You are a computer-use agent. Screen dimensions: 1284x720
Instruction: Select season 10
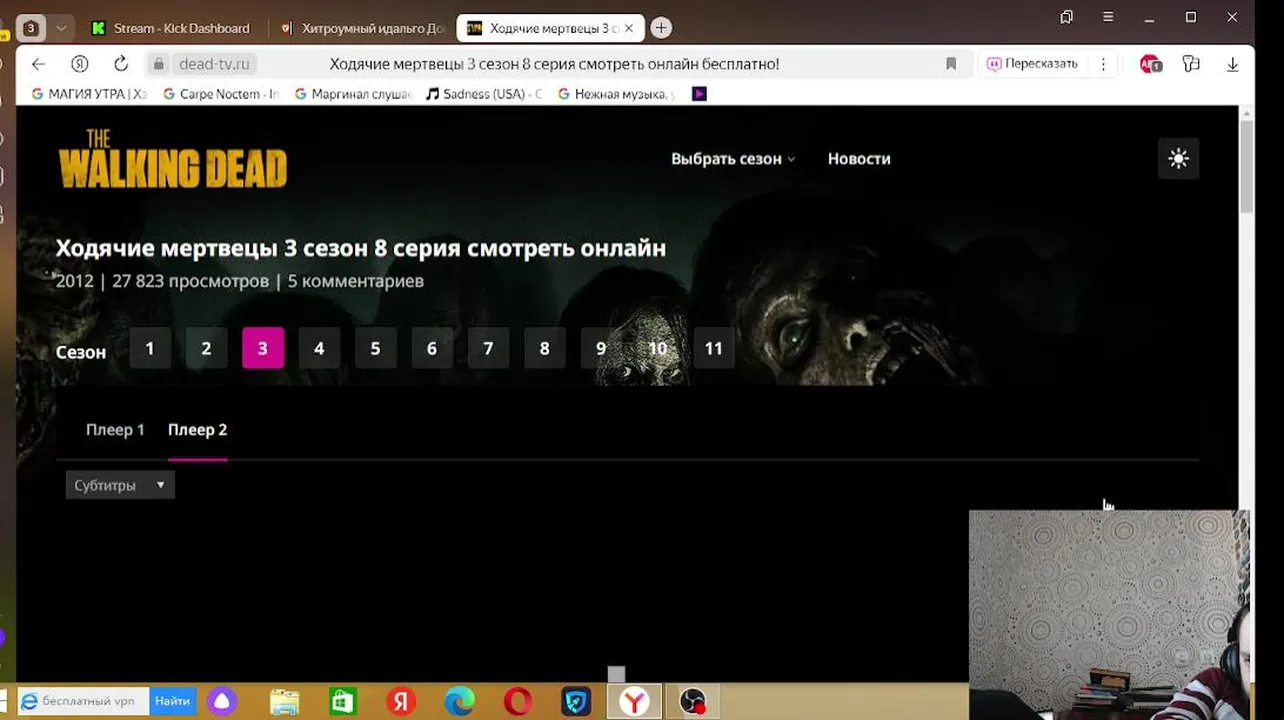[657, 348]
